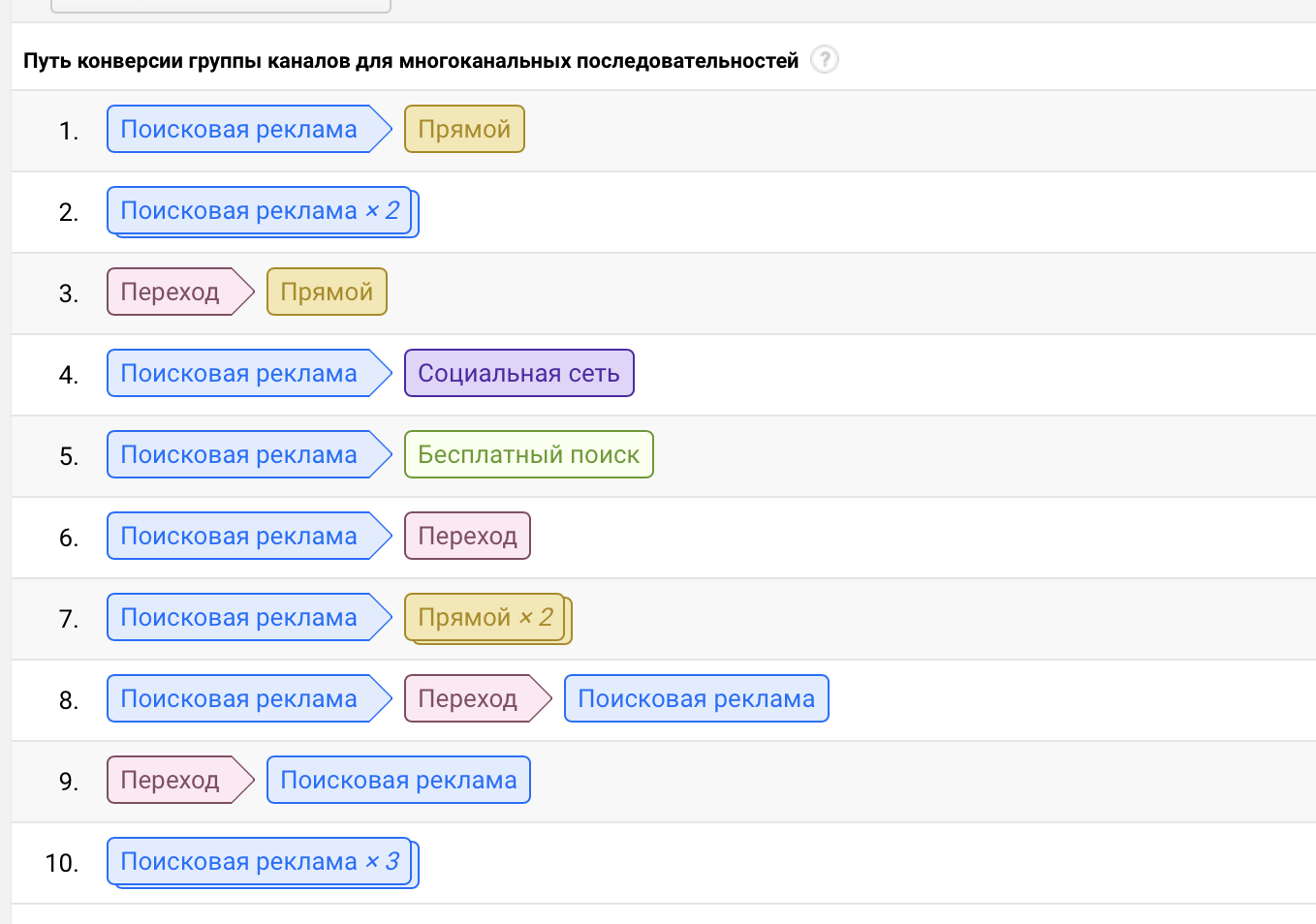Image resolution: width=1316 pixels, height=924 pixels.
Task: Click row number '10.'
Action: [62, 863]
